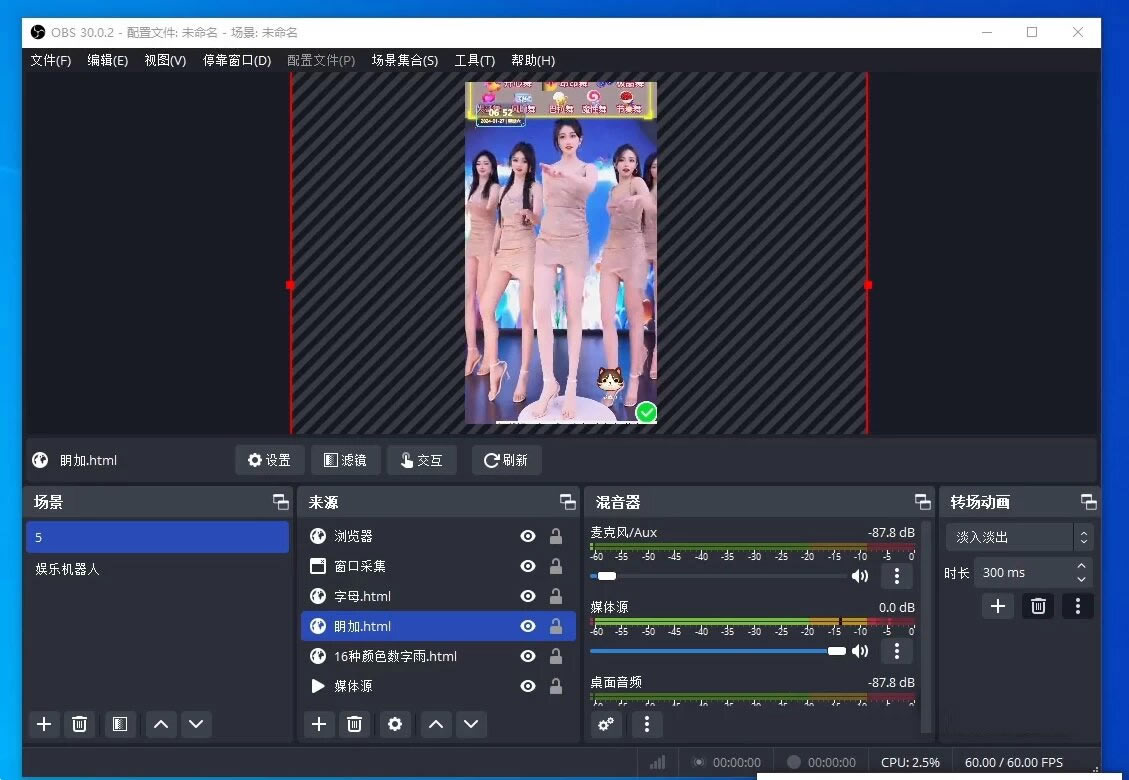Open scene filters icon in Scenes panel
Viewport: 1129px width, 780px height.
(x=120, y=724)
